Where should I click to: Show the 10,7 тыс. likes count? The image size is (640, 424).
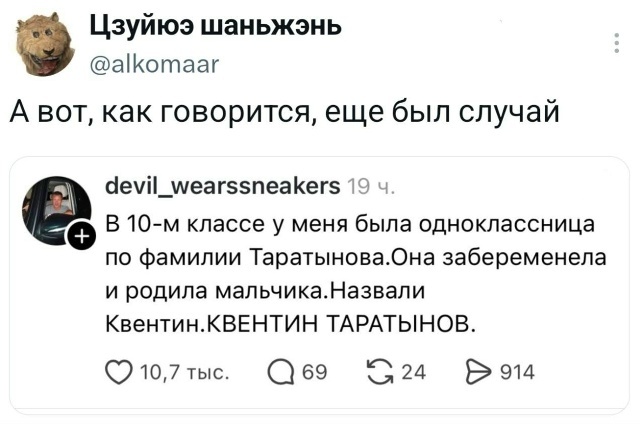click(185, 372)
